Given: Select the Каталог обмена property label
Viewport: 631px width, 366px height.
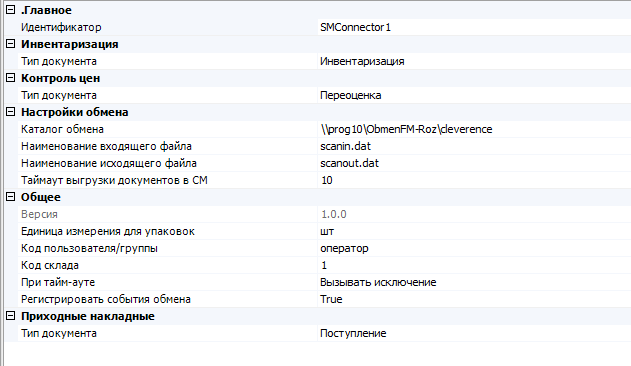Looking at the screenshot, I should [x=62, y=129].
